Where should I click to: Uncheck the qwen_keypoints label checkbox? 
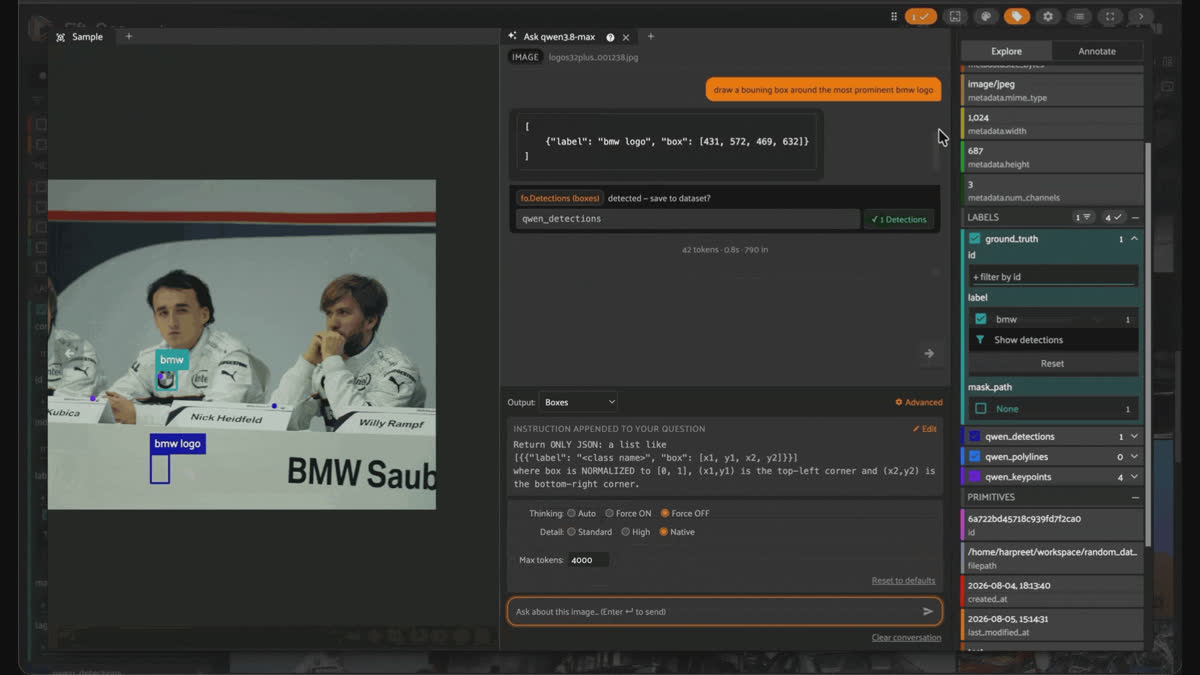[x=975, y=477]
